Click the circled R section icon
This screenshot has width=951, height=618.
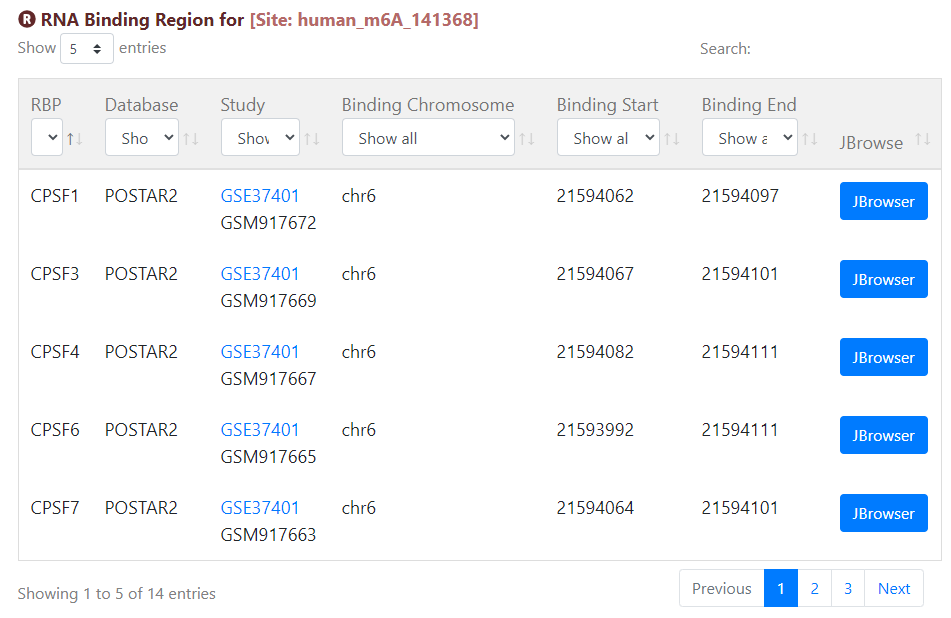26,19
